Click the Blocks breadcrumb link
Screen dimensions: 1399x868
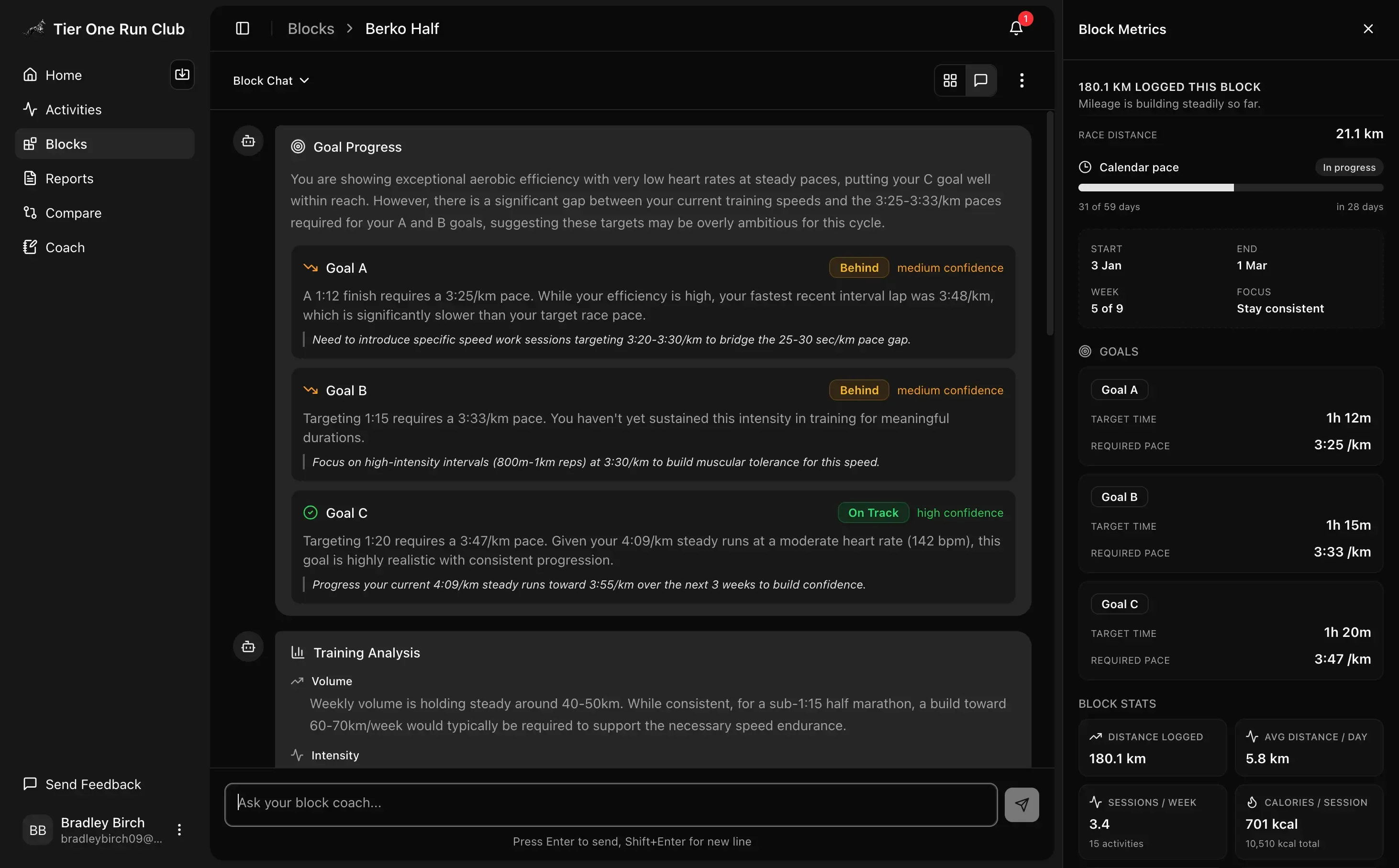tap(311, 29)
